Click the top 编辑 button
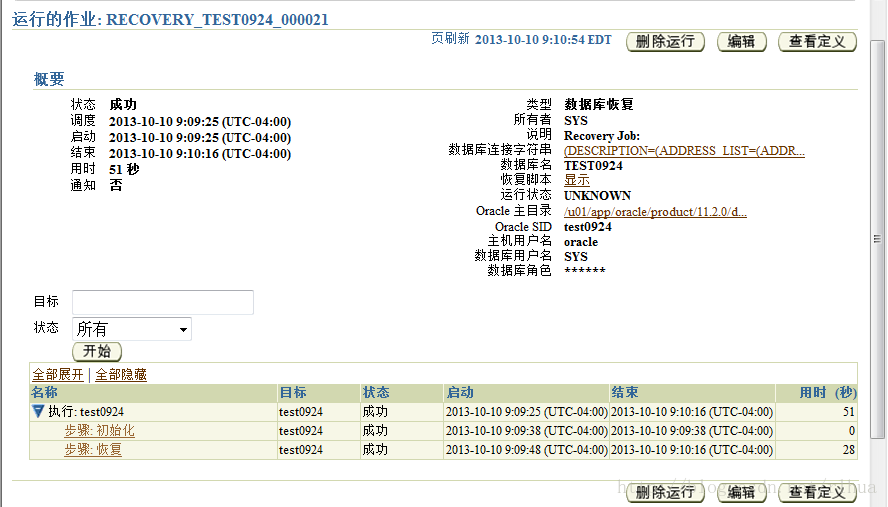 [742, 41]
